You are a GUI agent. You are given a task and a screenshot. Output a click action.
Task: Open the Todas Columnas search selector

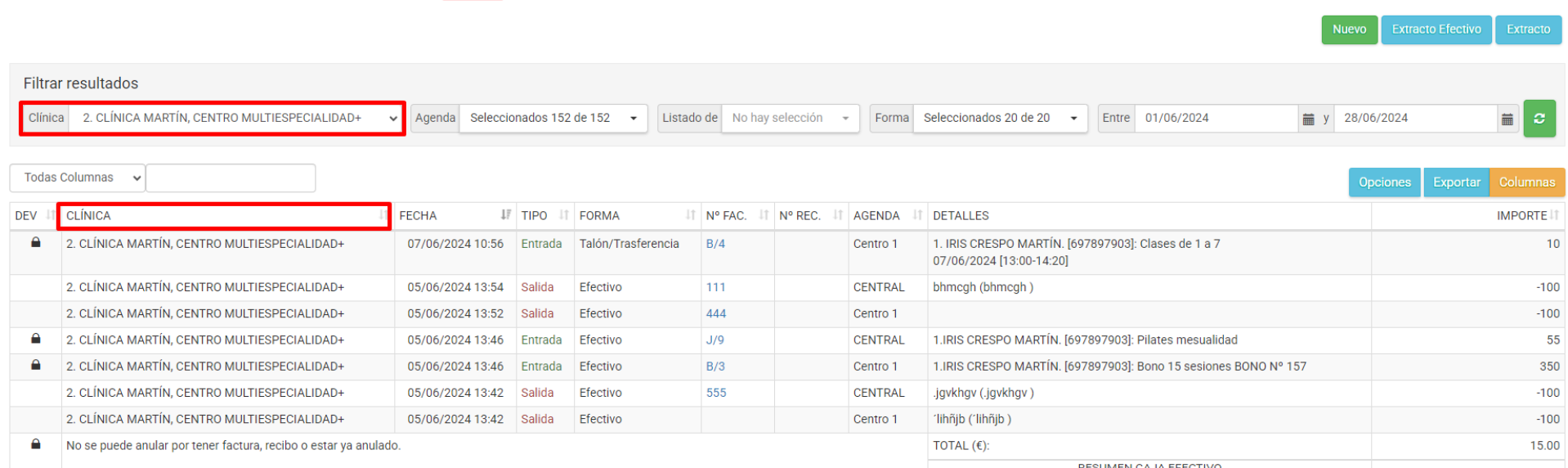[78, 178]
